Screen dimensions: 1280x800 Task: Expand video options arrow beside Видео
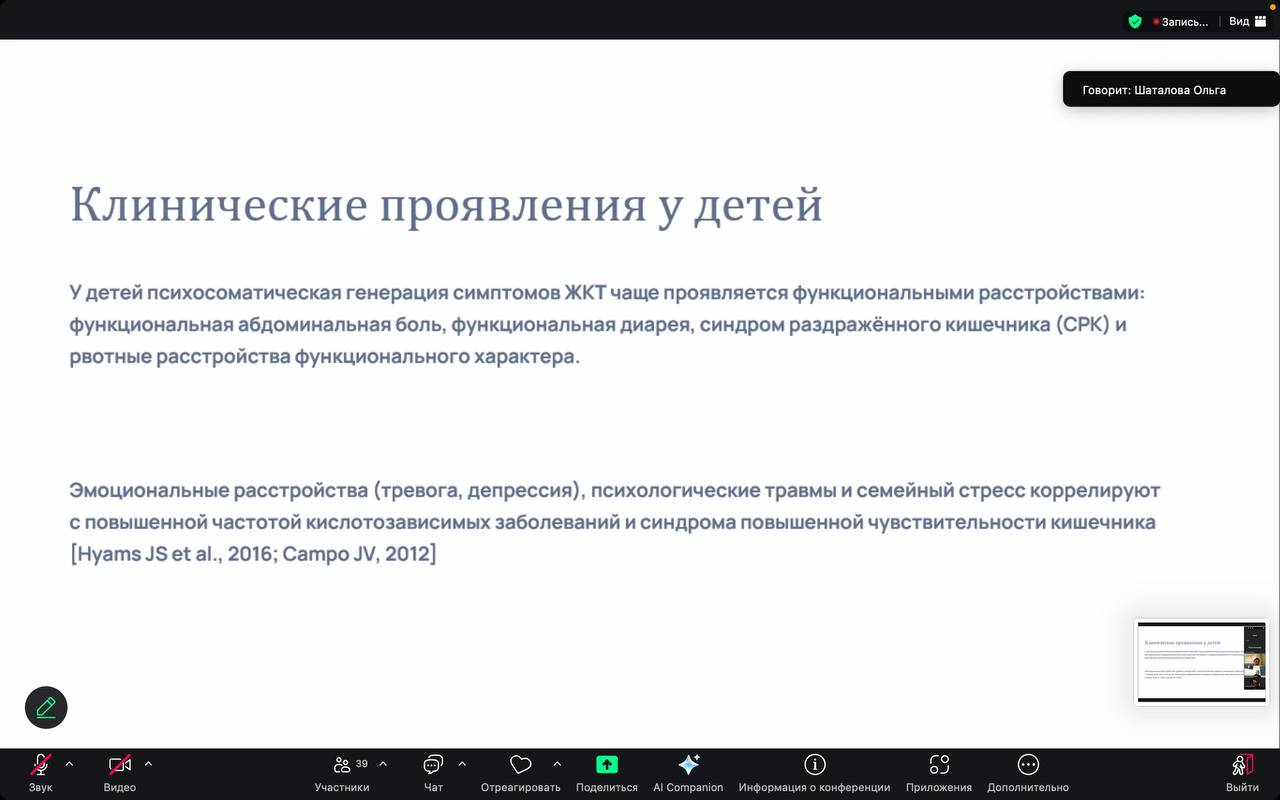tap(148, 764)
